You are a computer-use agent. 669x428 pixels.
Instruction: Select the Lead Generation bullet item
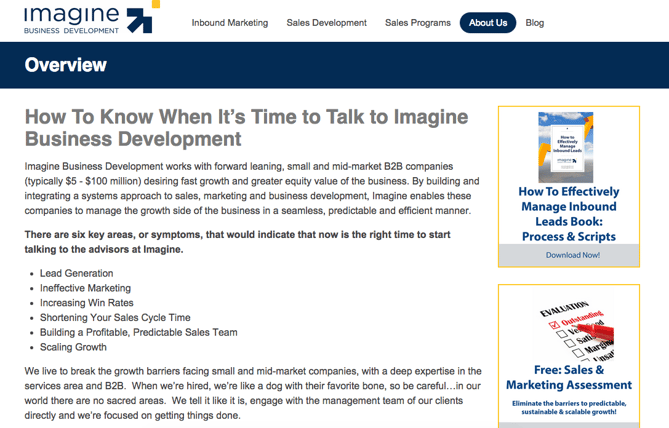tap(76, 273)
